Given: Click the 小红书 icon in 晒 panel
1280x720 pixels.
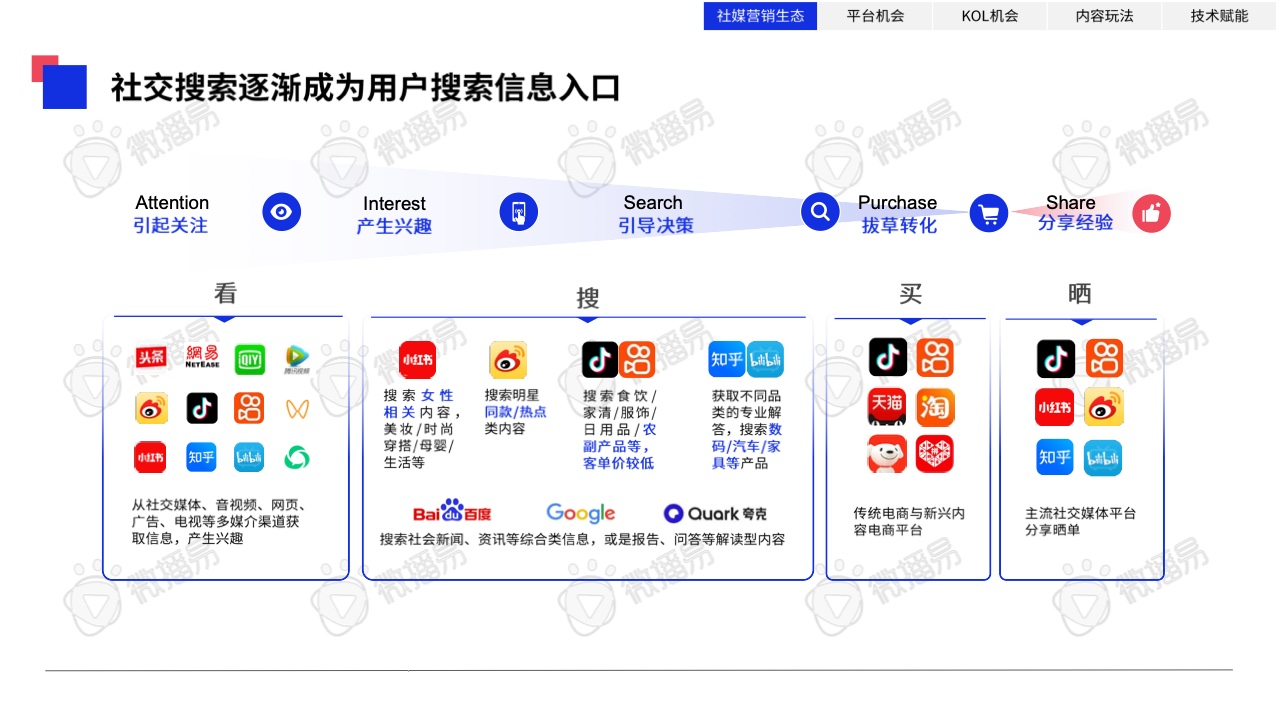Looking at the screenshot, I should pos(1056,407).
